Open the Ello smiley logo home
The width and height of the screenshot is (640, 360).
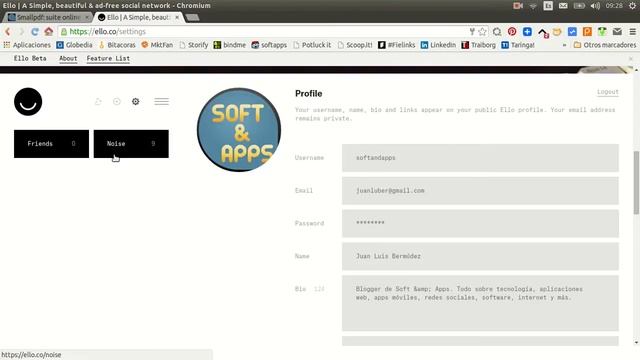(28, 102)
